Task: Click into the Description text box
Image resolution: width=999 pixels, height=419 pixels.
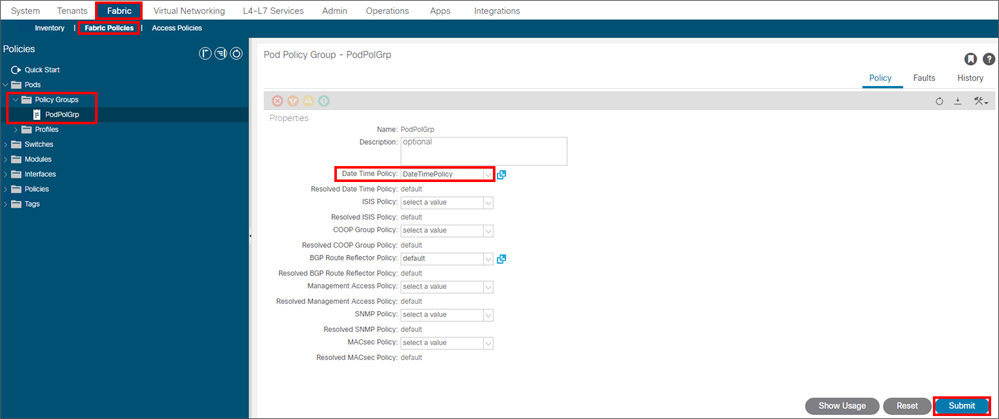Action: click(x=484, y=151)
